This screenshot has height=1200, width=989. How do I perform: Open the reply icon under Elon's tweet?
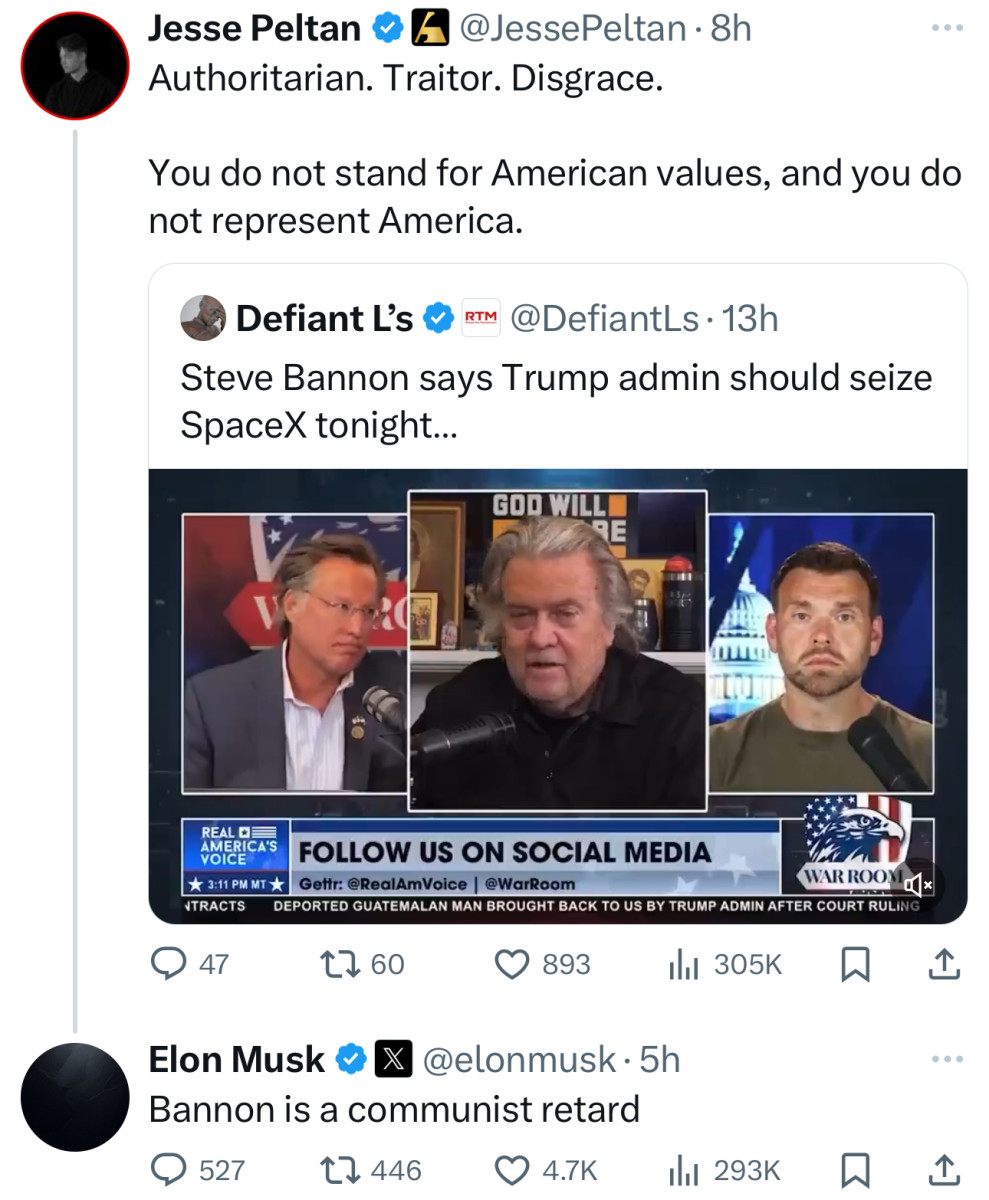pyautogui.click(x=170, y=1169)
